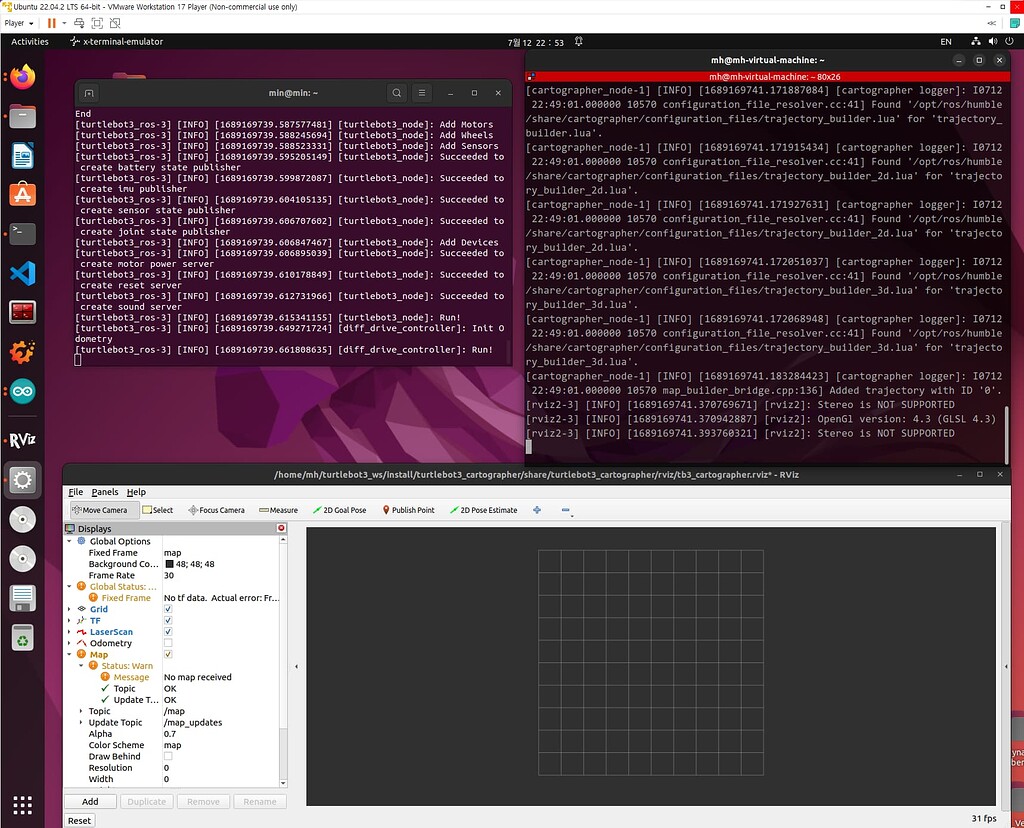Toggle the Draw Behind checkbox
This screenshot has width=1024, height=828.
click(x=168, y=756)
